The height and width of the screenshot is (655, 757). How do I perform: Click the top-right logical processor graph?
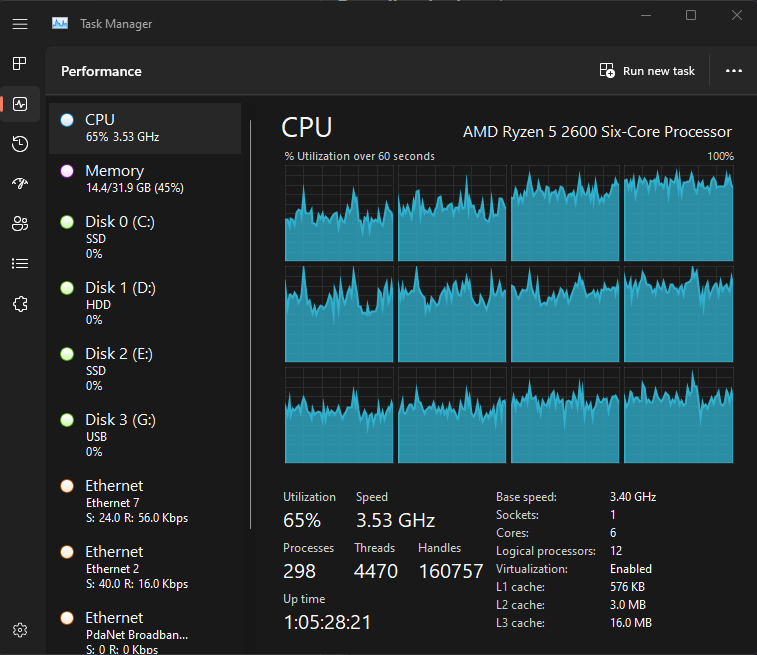click(x=678, y=213)
